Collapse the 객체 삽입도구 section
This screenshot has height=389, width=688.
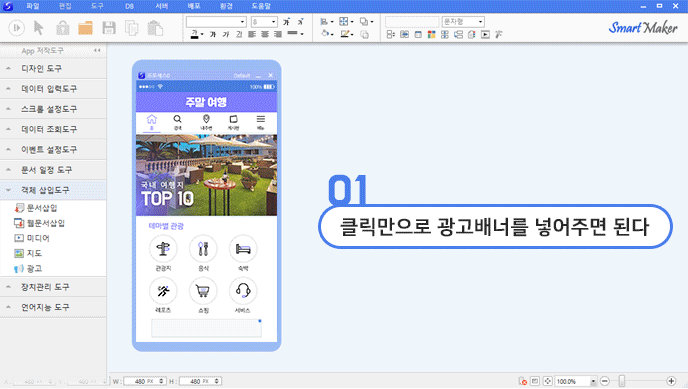[53, 190]
